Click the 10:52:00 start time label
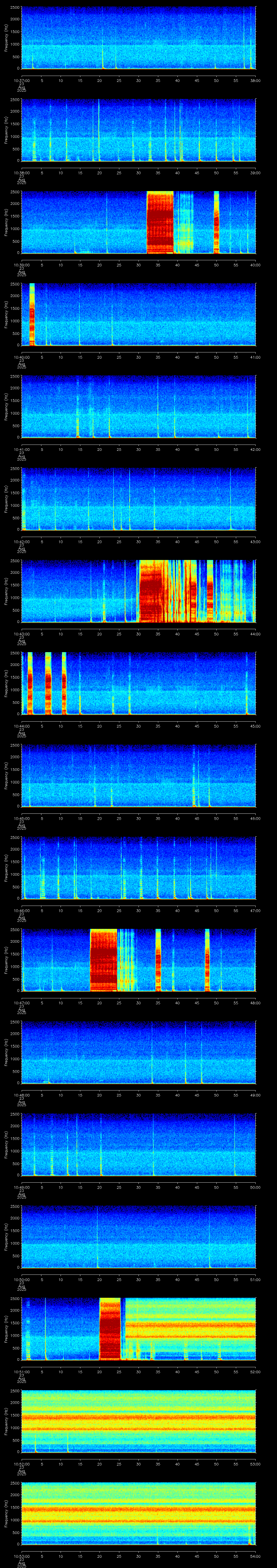277x1568 pixels. coord(21,1464)
